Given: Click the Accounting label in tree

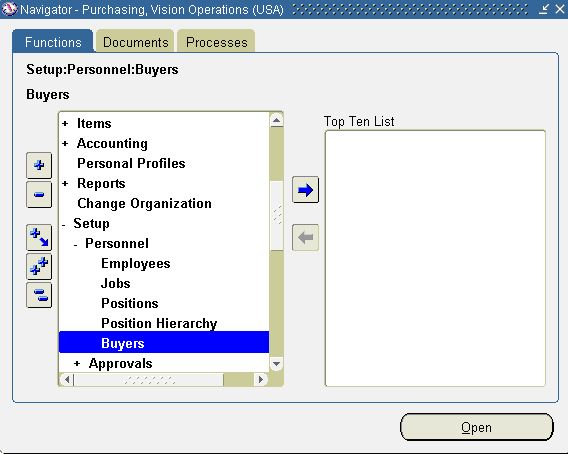Looking at the screenshot, I should (112, 143).
